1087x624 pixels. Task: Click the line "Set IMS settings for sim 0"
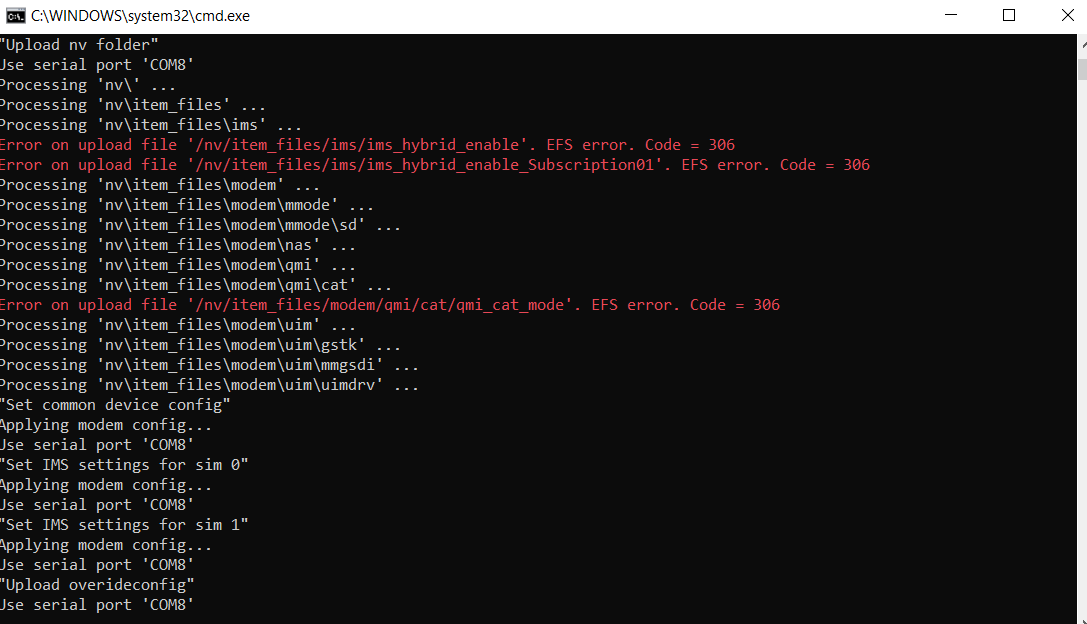point(124,465)
